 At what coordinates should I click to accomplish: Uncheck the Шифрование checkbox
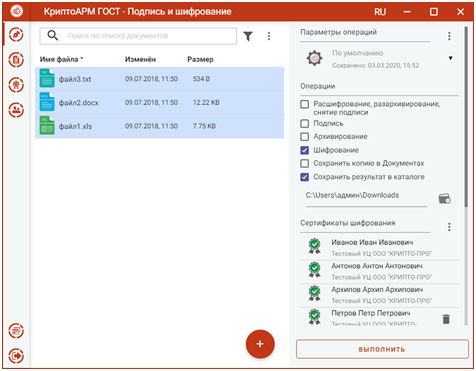[304, 150]
